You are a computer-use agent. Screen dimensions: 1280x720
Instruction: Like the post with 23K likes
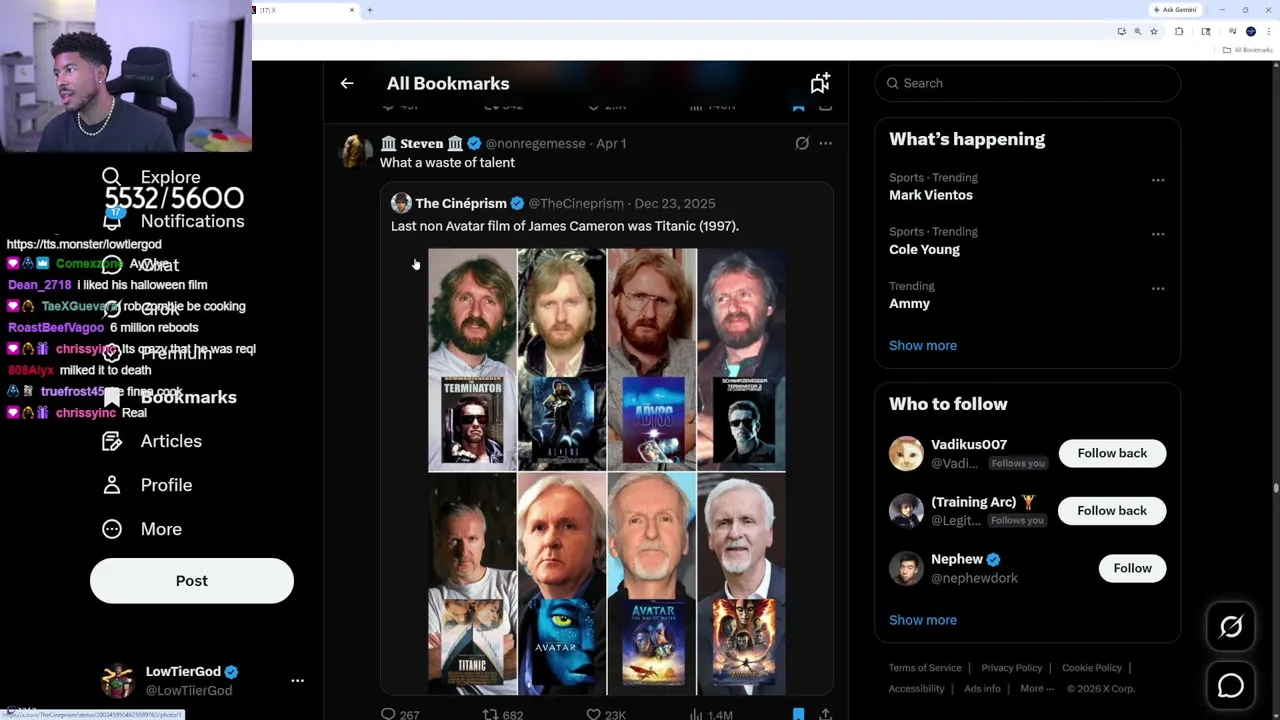point(593,714)
